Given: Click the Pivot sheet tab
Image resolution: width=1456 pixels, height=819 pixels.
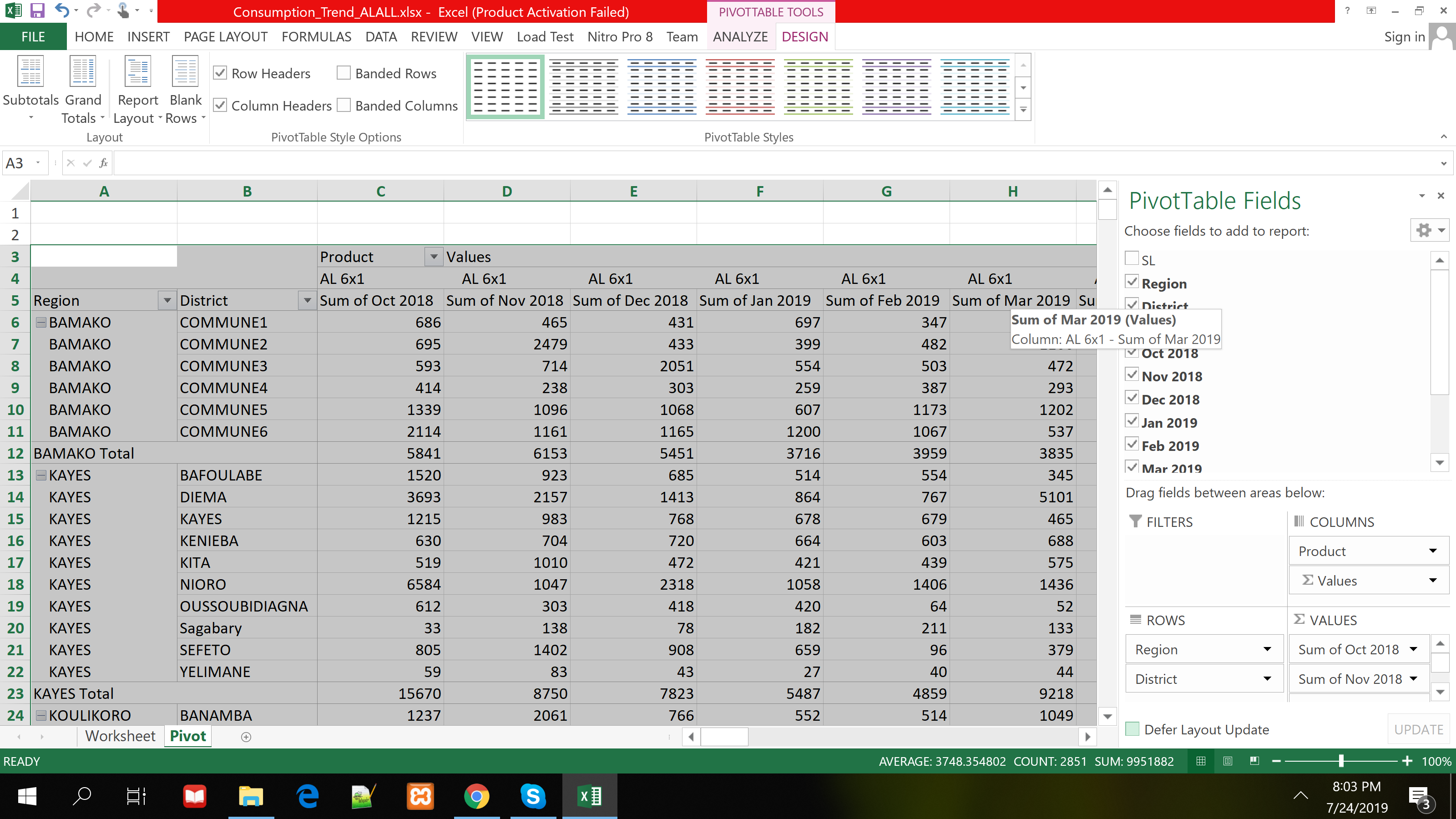Looking at the screenshot, I should (187, 736).
